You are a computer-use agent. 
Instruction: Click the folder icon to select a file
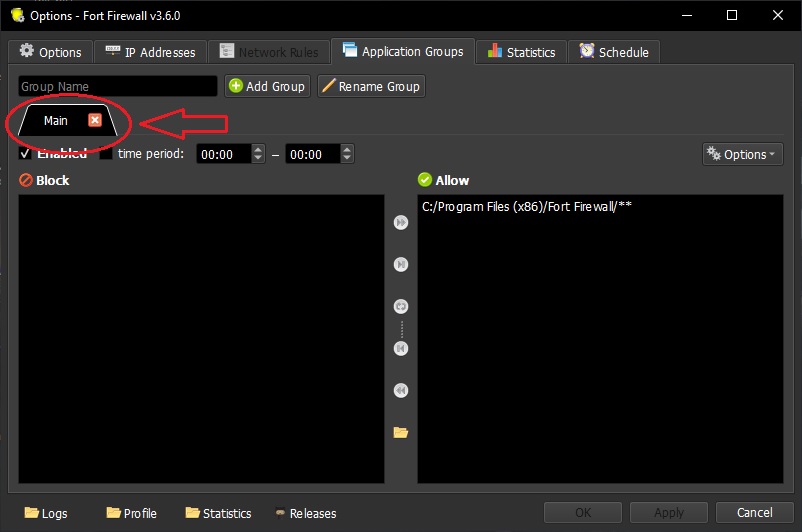click(x=401, y=432)
